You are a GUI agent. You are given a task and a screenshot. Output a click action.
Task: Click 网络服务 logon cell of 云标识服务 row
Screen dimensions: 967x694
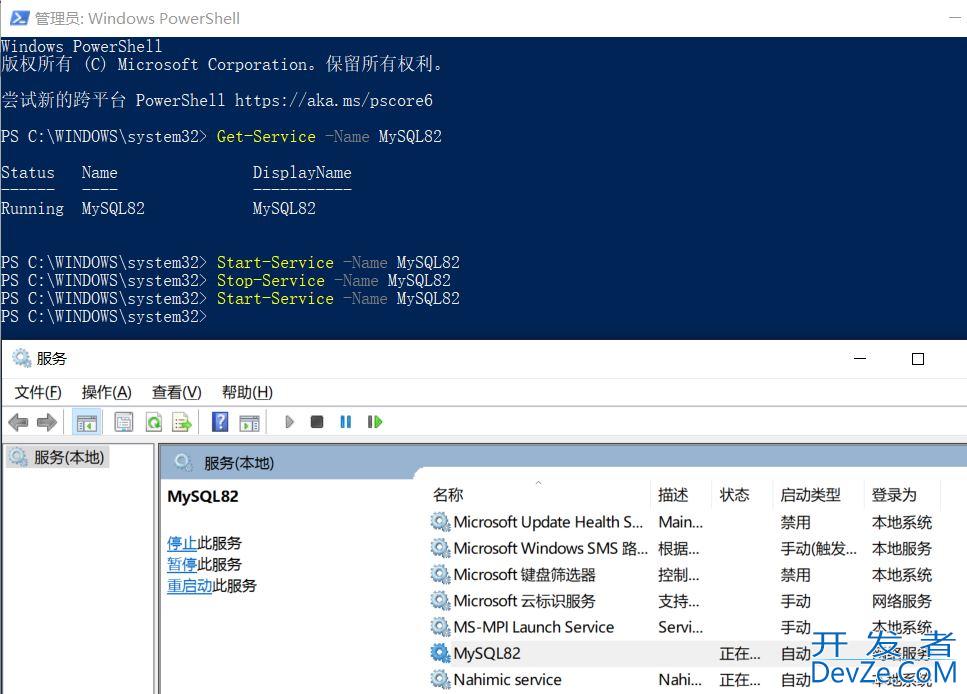pos(902,601)
